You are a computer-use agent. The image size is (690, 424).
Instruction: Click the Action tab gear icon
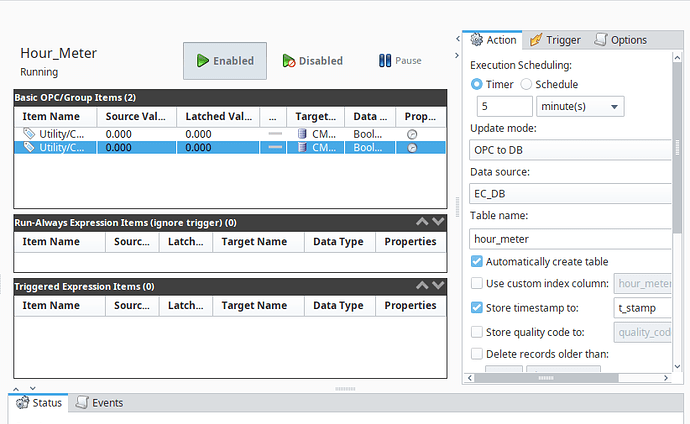pyautogui.click(x=477, y=40)
